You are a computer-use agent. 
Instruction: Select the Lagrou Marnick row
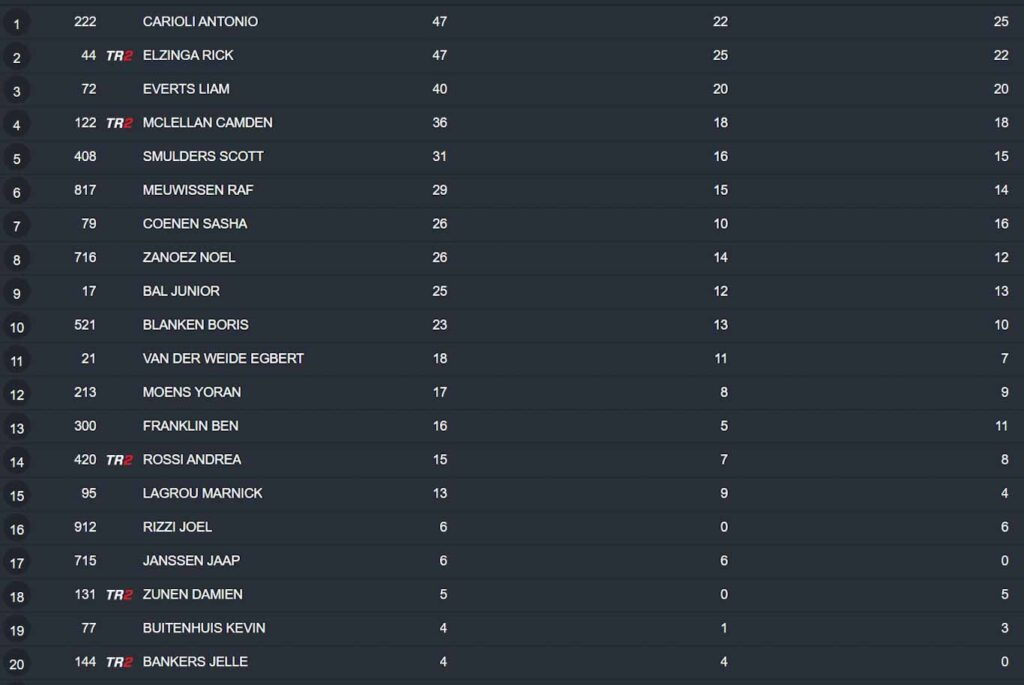pos(500,493)
